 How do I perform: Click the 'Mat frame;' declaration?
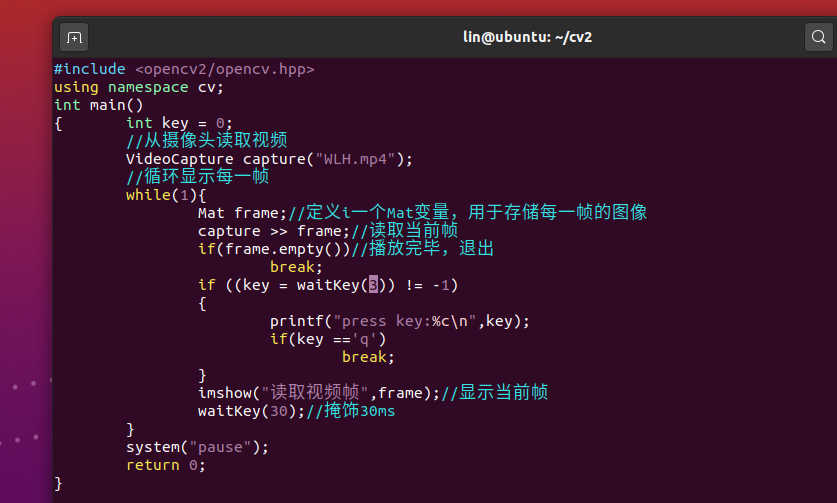(242, 213)
